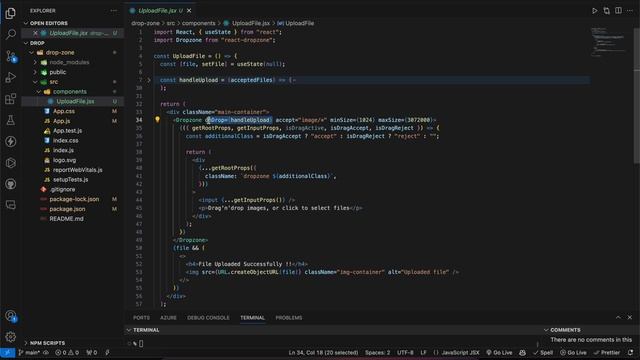
Task: Open App.test.js in the file tree
Action: [67, 131]
